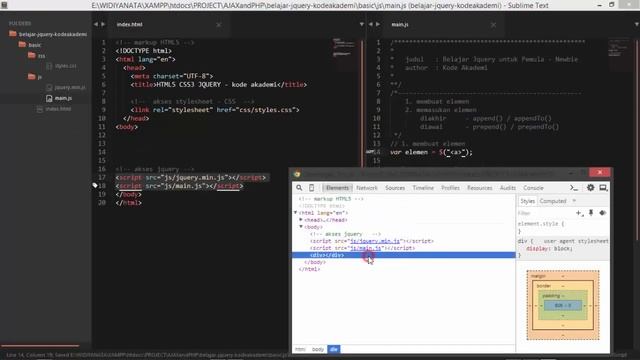Image resolution: width=640 pixels, height=360 pixels.
Task: Collapse the belajar-jquery-kodeakademi folder
Action: [x=13, y=34]
